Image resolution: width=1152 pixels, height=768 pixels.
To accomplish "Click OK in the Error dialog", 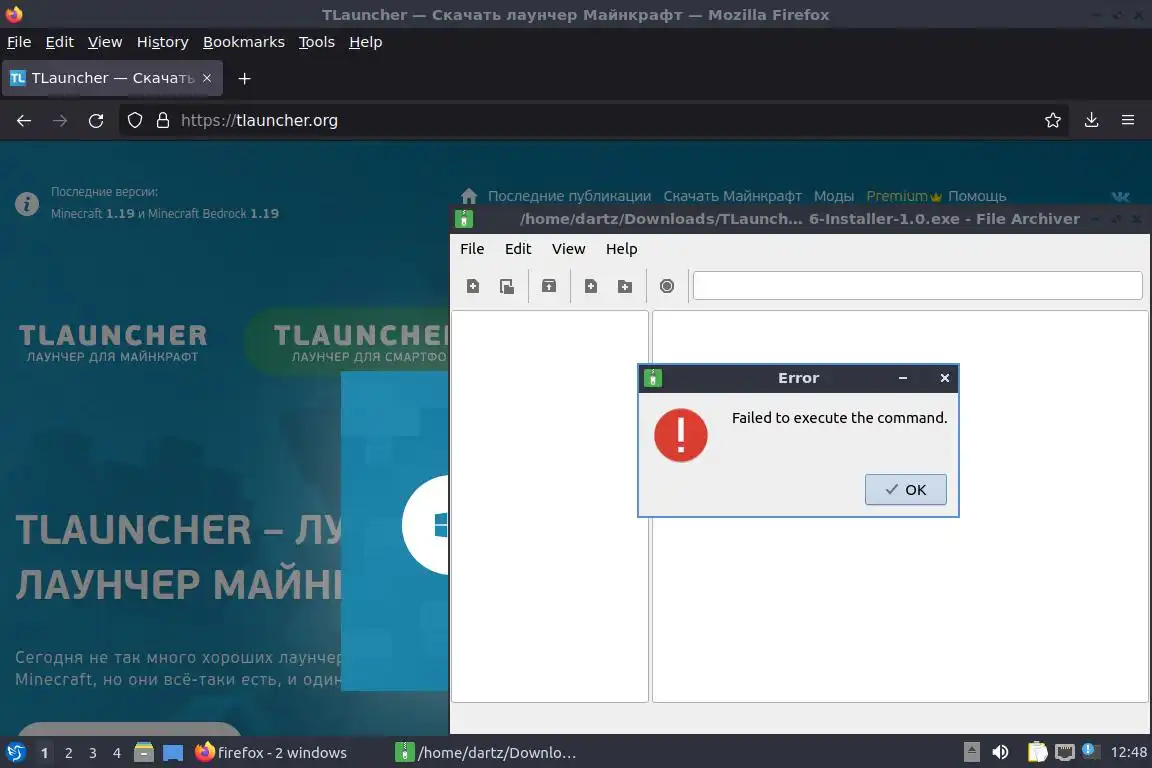I will tap(905, 489).
